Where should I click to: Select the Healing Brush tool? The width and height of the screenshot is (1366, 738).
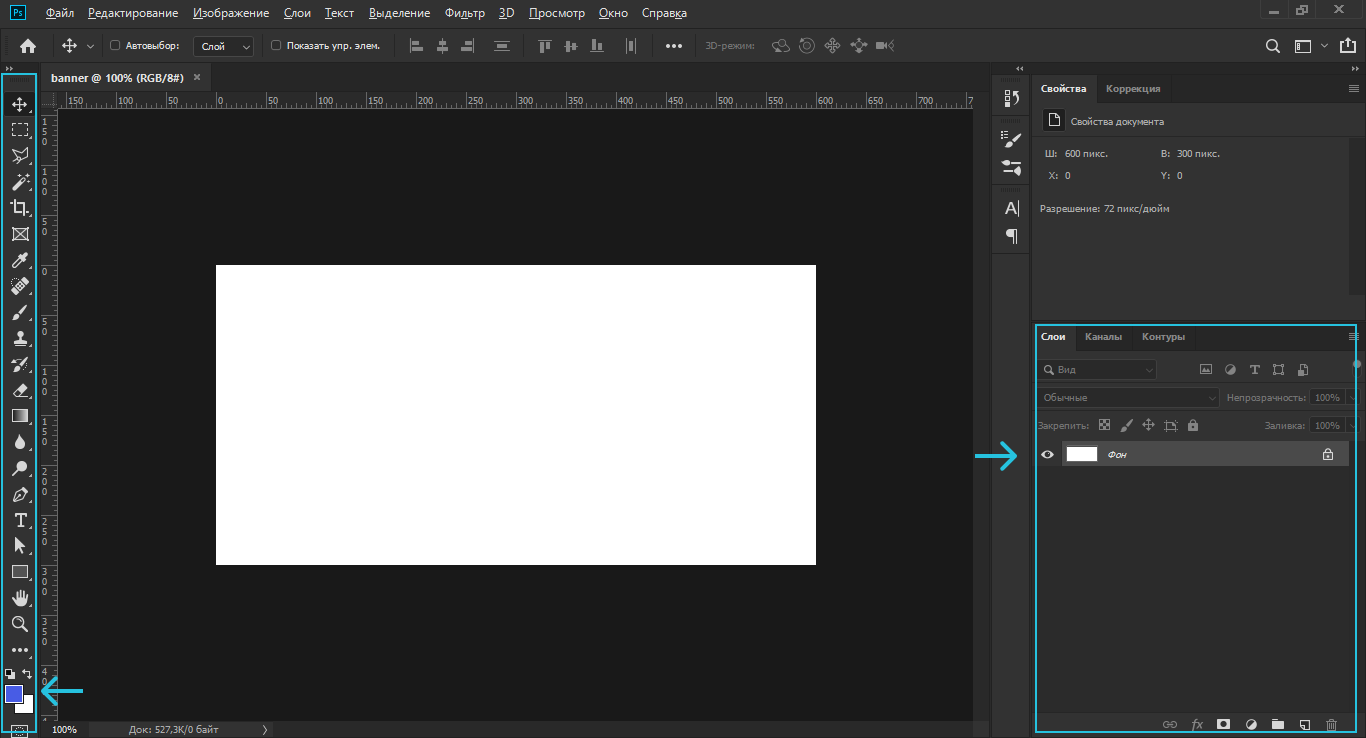pyautogui.click(x=20, y=286)
